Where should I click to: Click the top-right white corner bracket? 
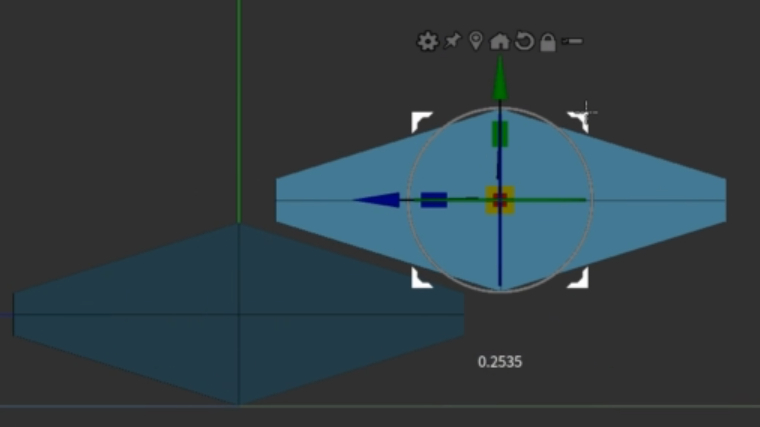(x=579, y=121)
